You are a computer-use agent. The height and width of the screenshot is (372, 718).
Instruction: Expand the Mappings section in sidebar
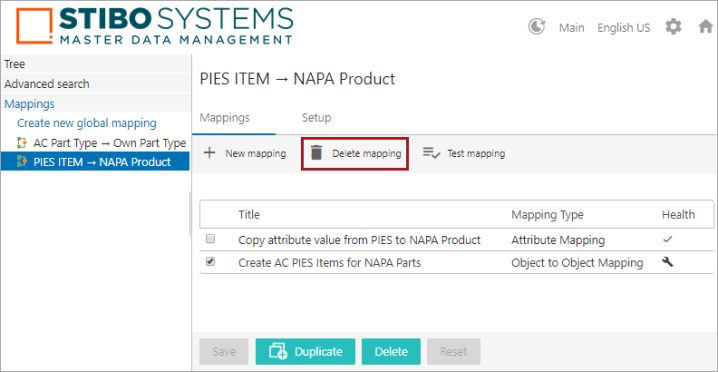(29, 104)
